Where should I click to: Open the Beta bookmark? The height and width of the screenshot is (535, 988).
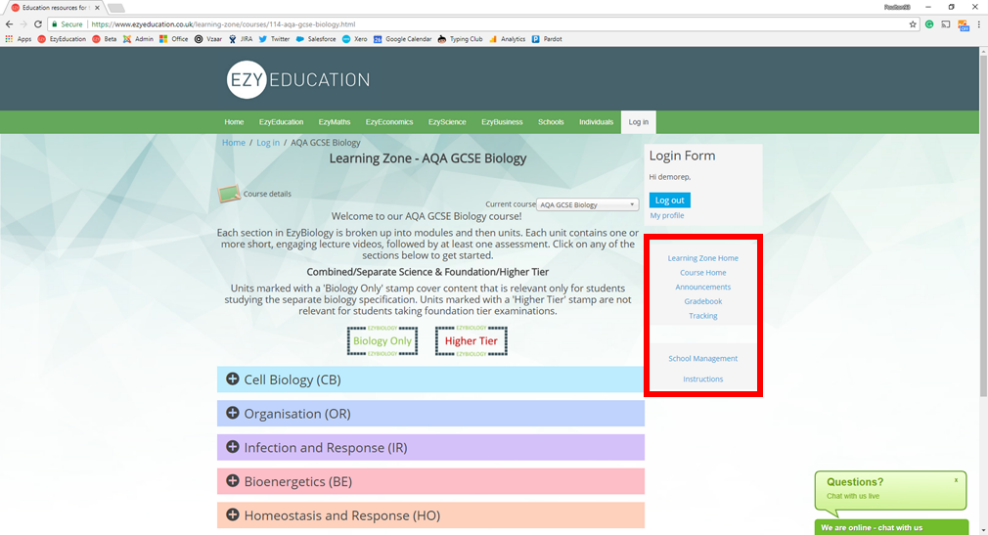coord(104,39)
